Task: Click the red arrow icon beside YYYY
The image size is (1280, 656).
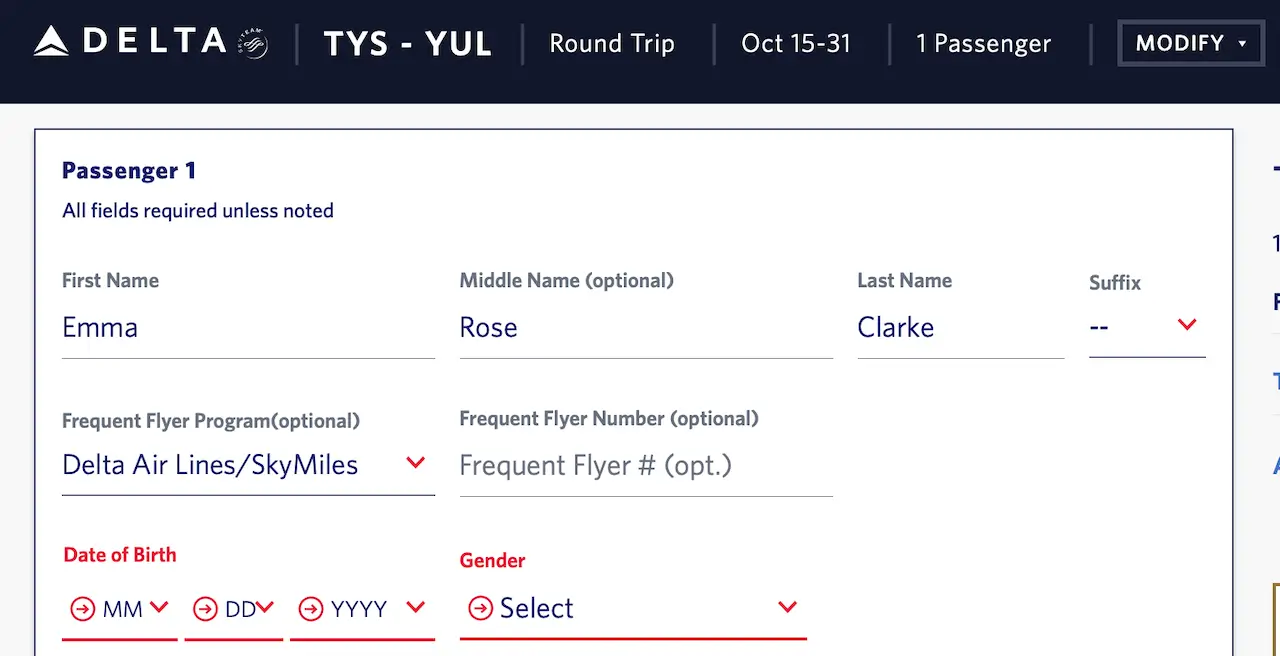Action: (x=311, y=609)
